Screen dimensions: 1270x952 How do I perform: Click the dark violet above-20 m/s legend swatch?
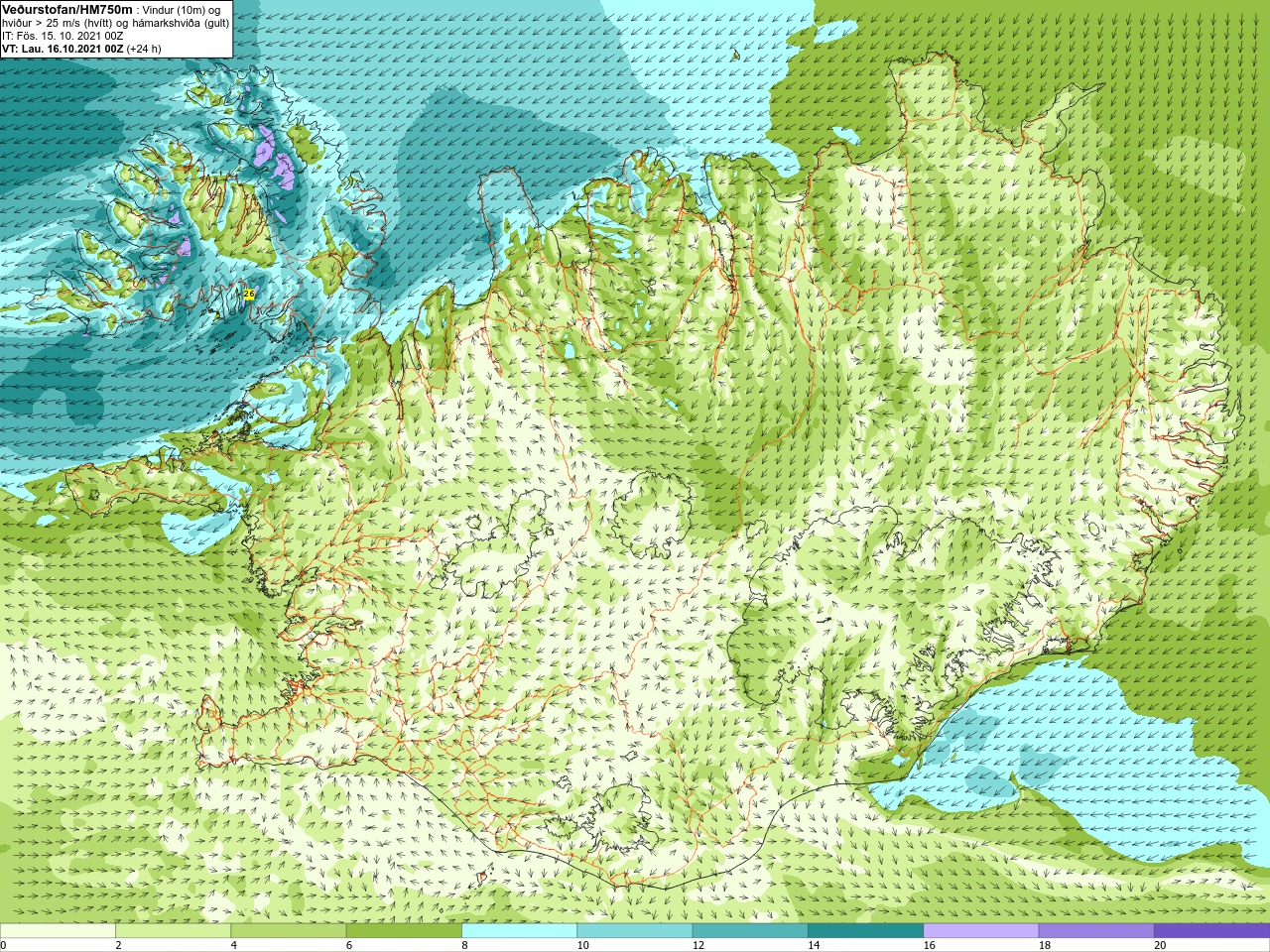pyautogui.click(x=1211, y=931)
